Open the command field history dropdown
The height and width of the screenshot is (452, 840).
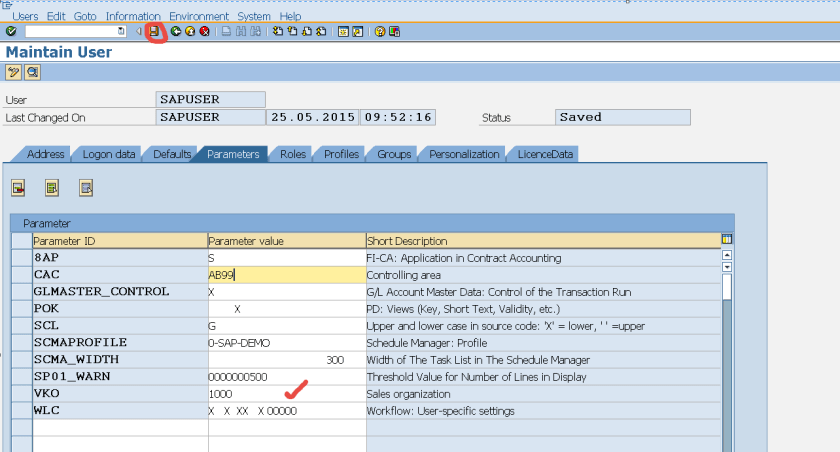(121, 31)
